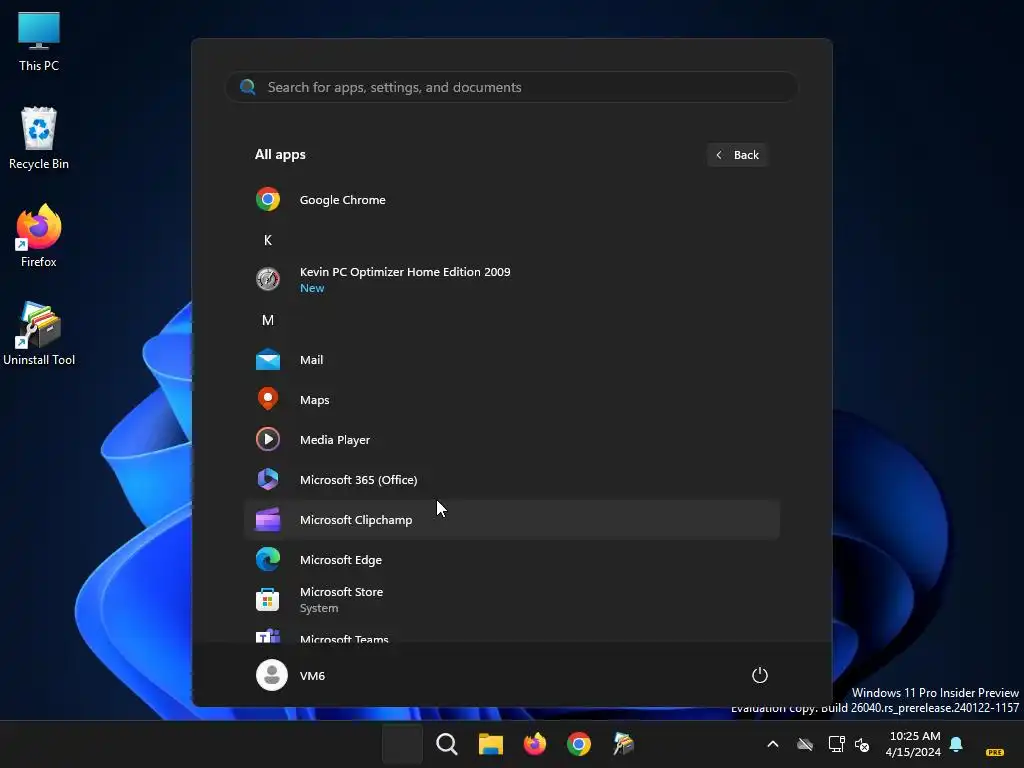This screenshot has width=1024, height=768.
Task: Click the muted volume tray icon
Action: point(862,744)
